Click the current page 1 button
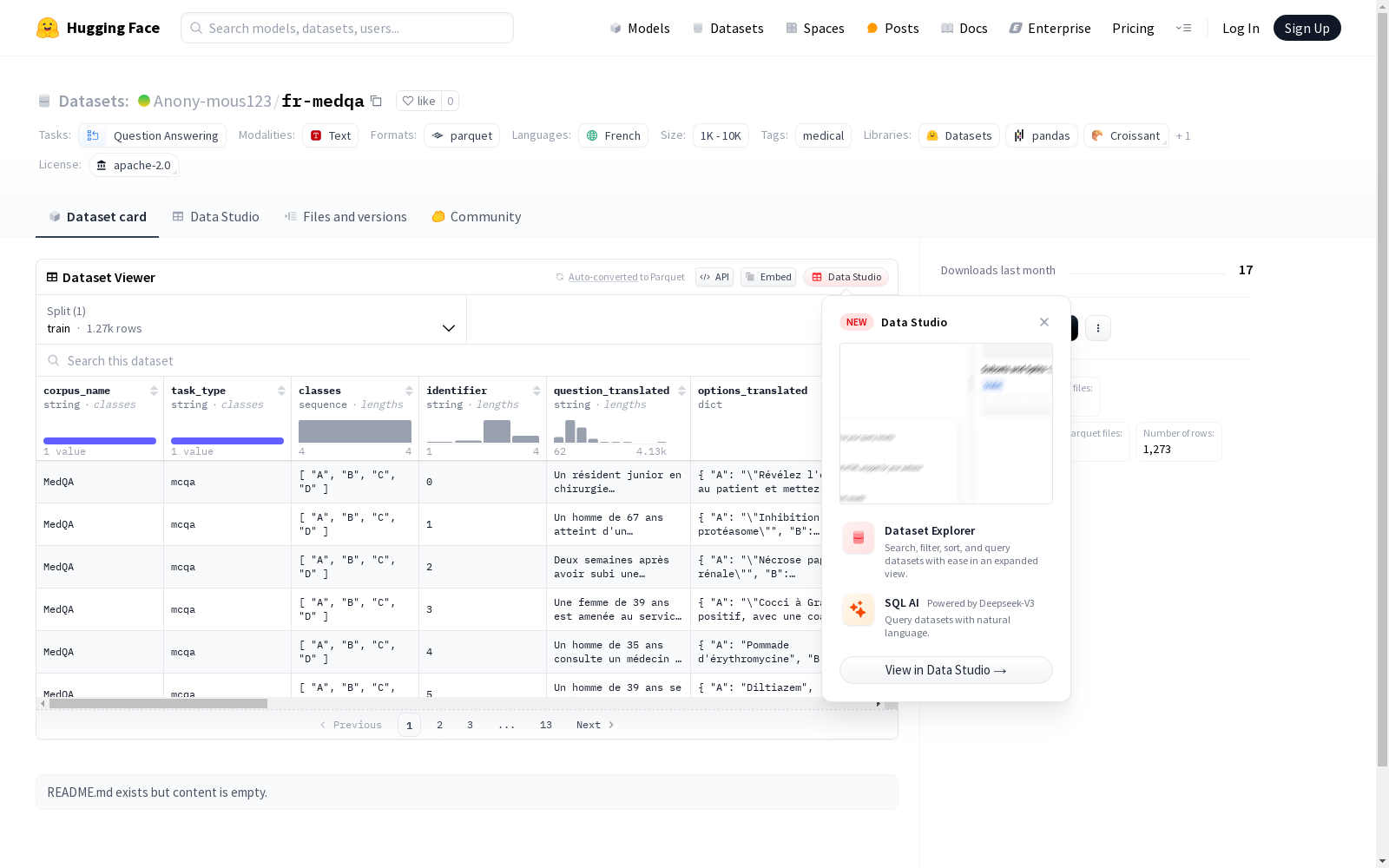Image resolution: width=1389 pixels, height=868 pixels. (410, 725)
